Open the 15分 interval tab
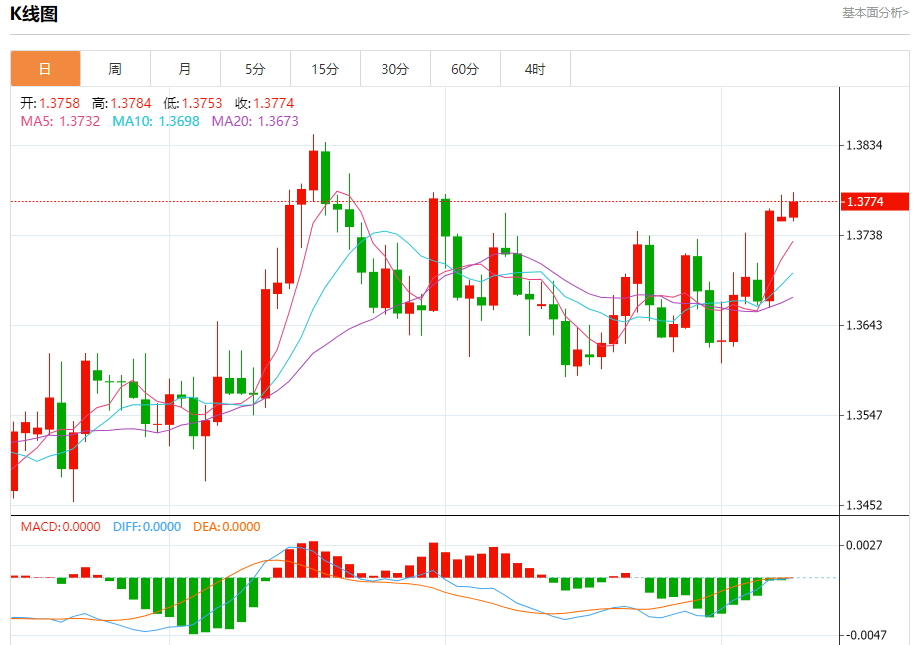 click(x=326, y=69)
